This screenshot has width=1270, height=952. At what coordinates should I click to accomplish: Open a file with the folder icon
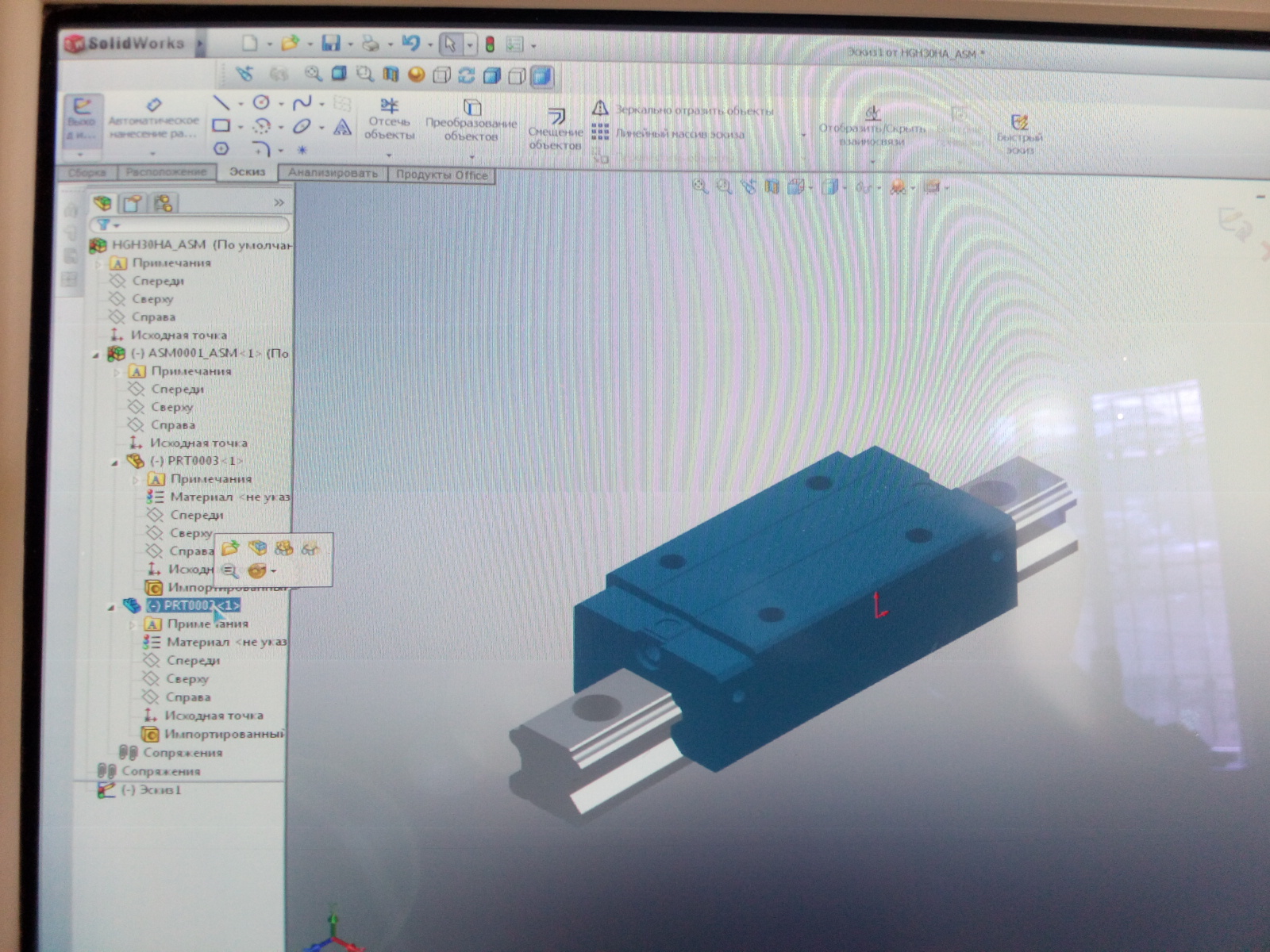click(290, 43)
